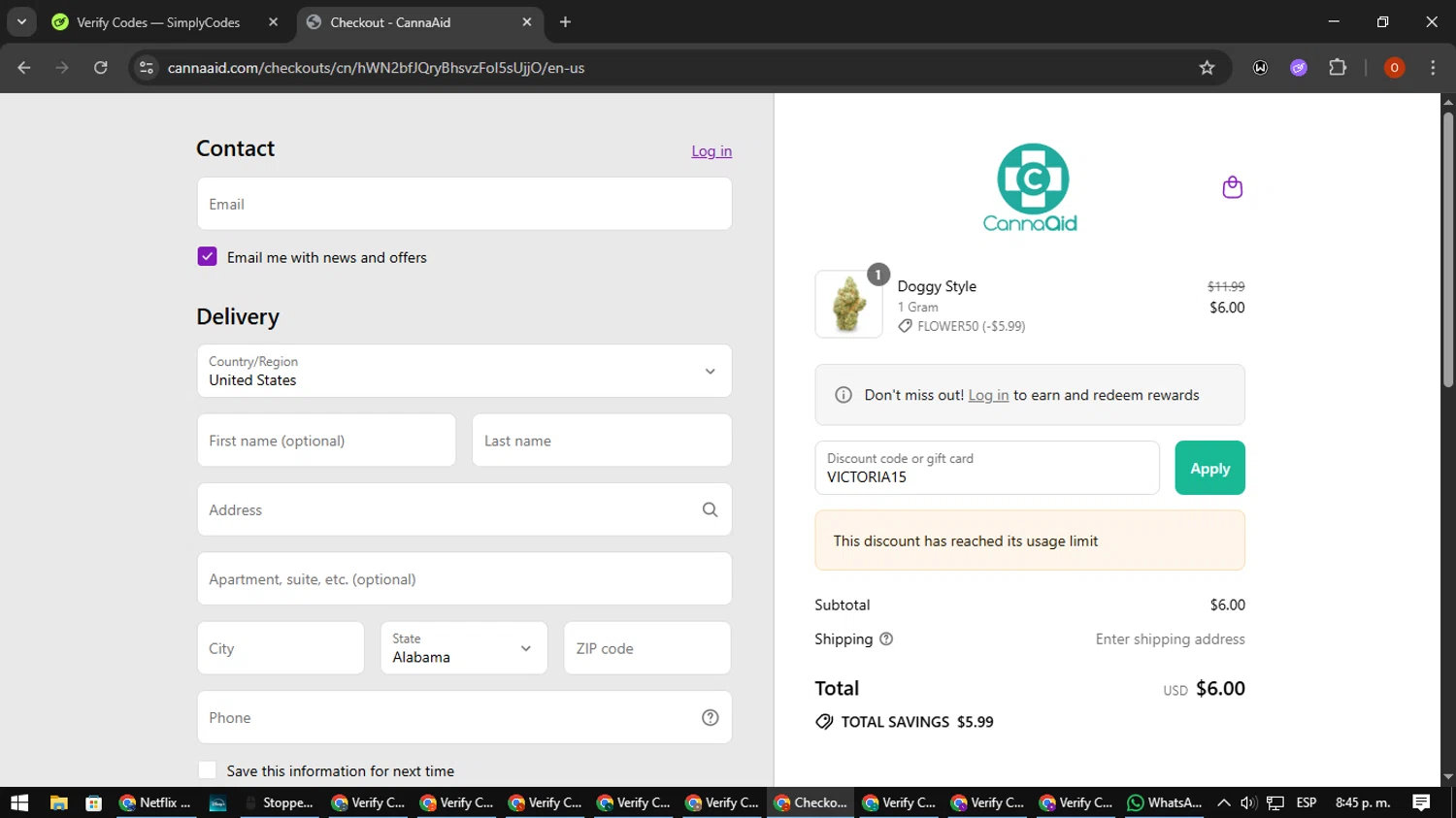1456x818 pixels.
Task: Open the State dropdown showing Alabama
Action: click(x=463, y=648)
